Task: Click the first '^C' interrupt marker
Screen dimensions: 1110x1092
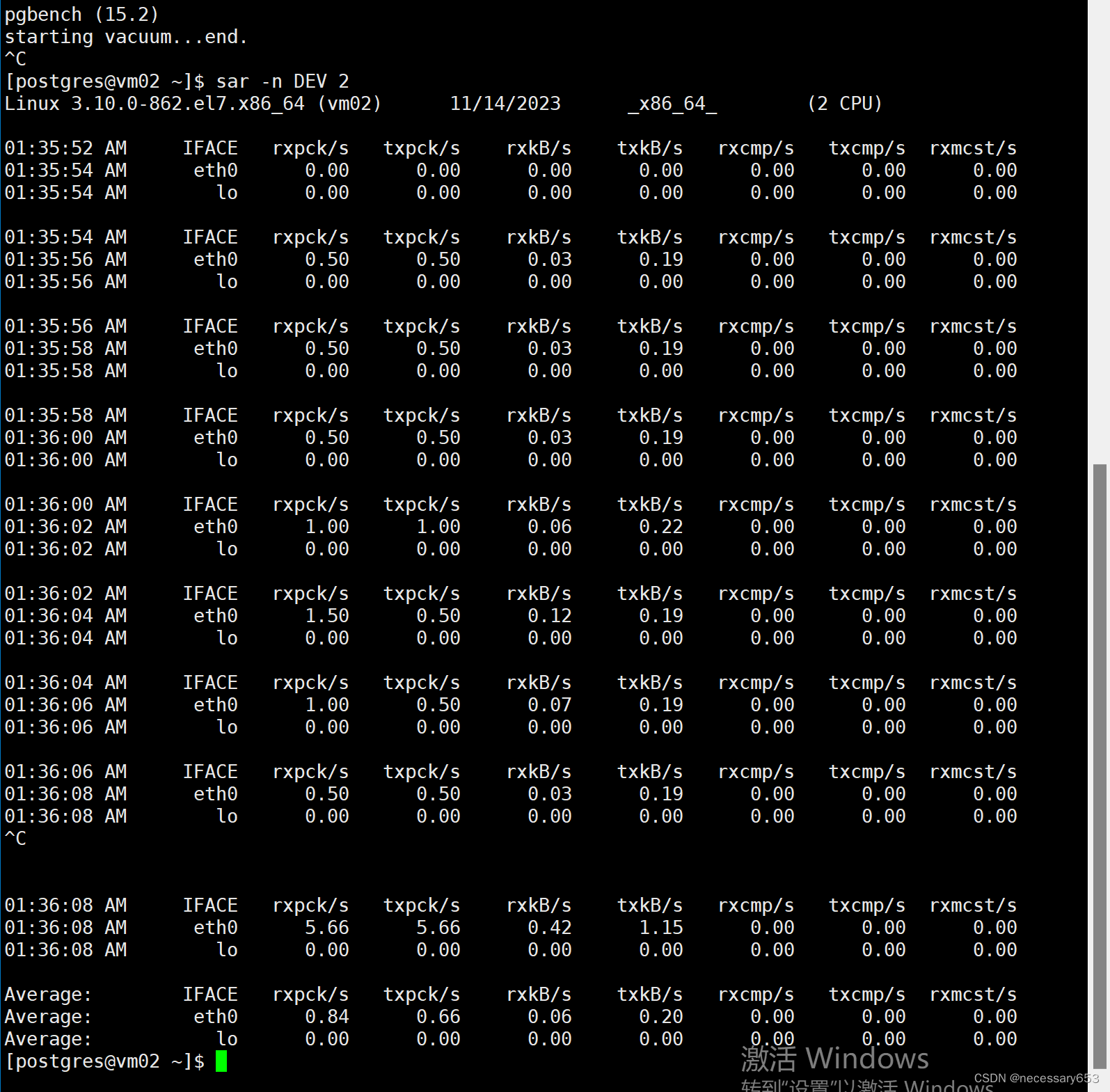Action: pos(15,59)
